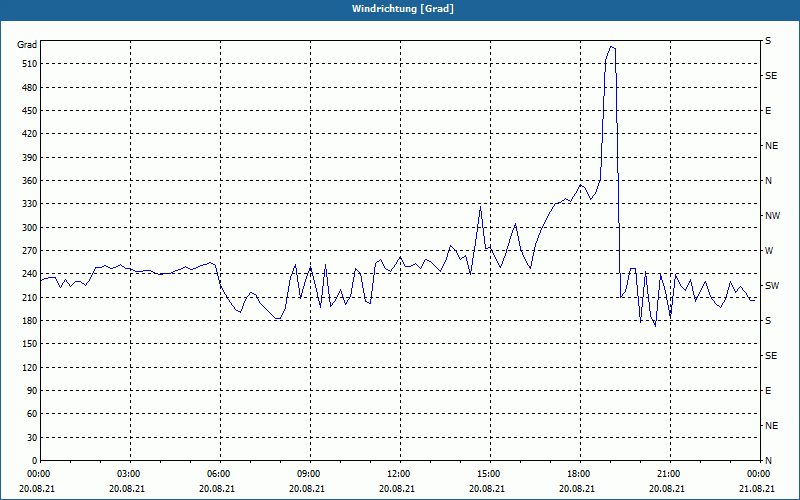Select the 18:00 time label
Screen dimensions: 800x500
pyautogui.click(x=580, y=474)
